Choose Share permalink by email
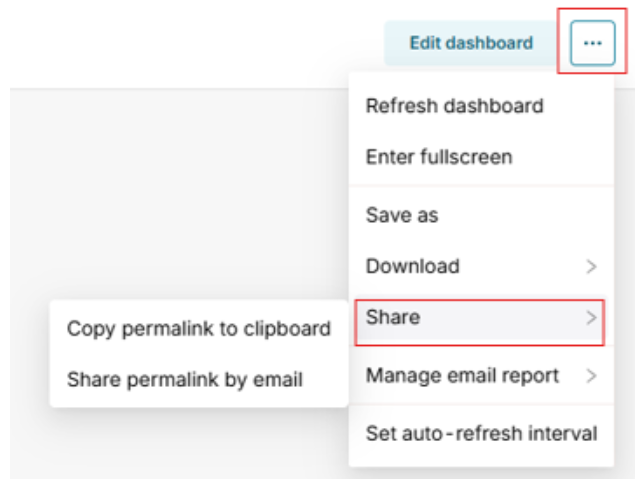 click(184, 380)
